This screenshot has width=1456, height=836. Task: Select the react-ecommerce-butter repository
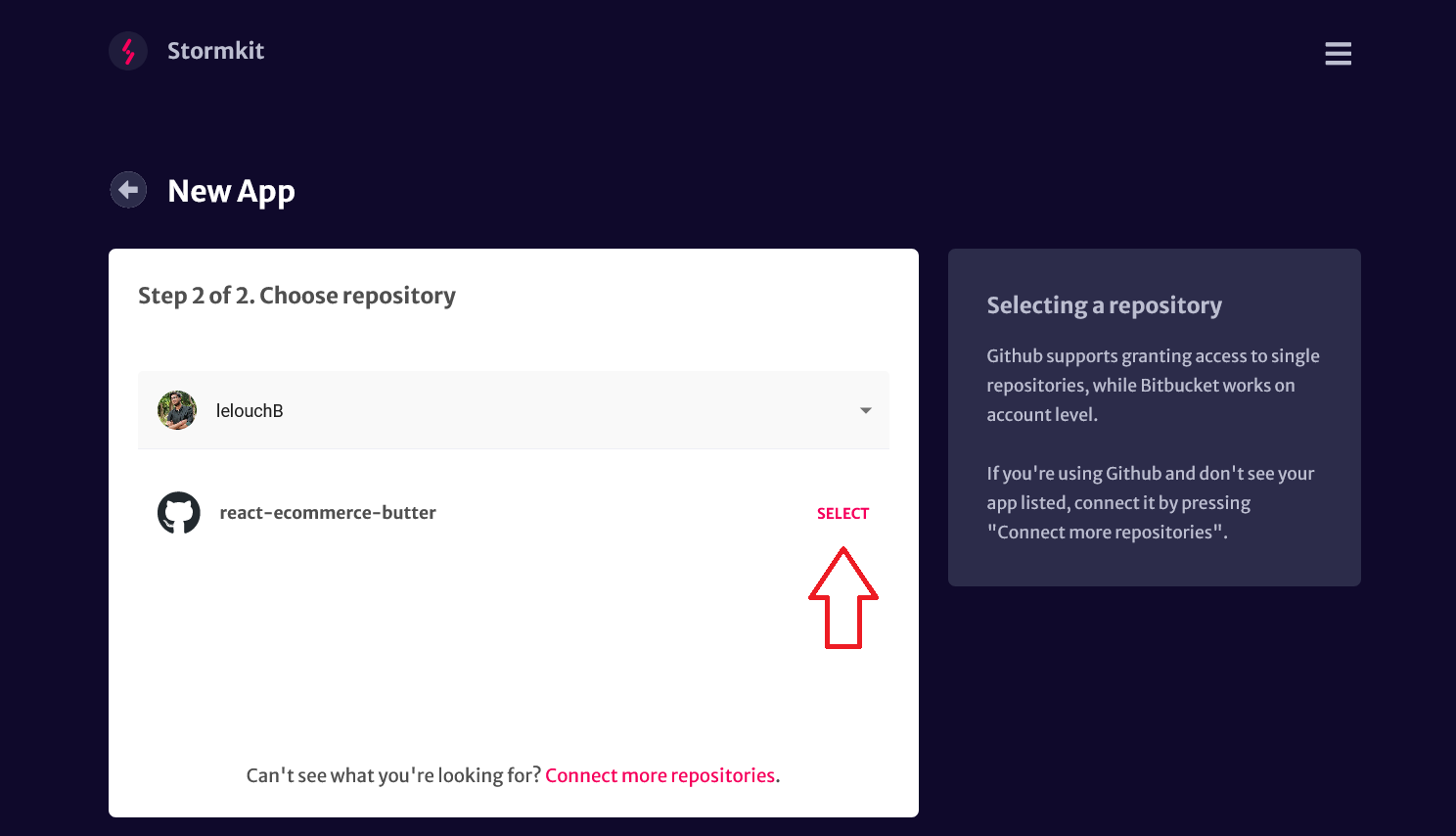(842, 513)
